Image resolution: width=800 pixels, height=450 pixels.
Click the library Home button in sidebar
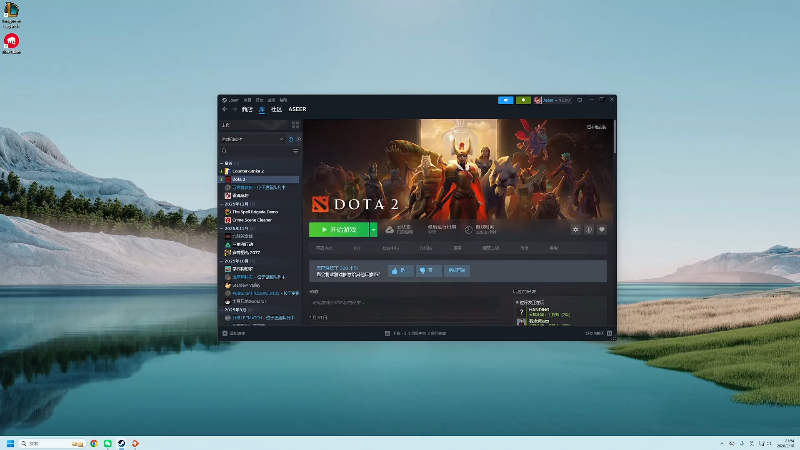pos(254,125)
